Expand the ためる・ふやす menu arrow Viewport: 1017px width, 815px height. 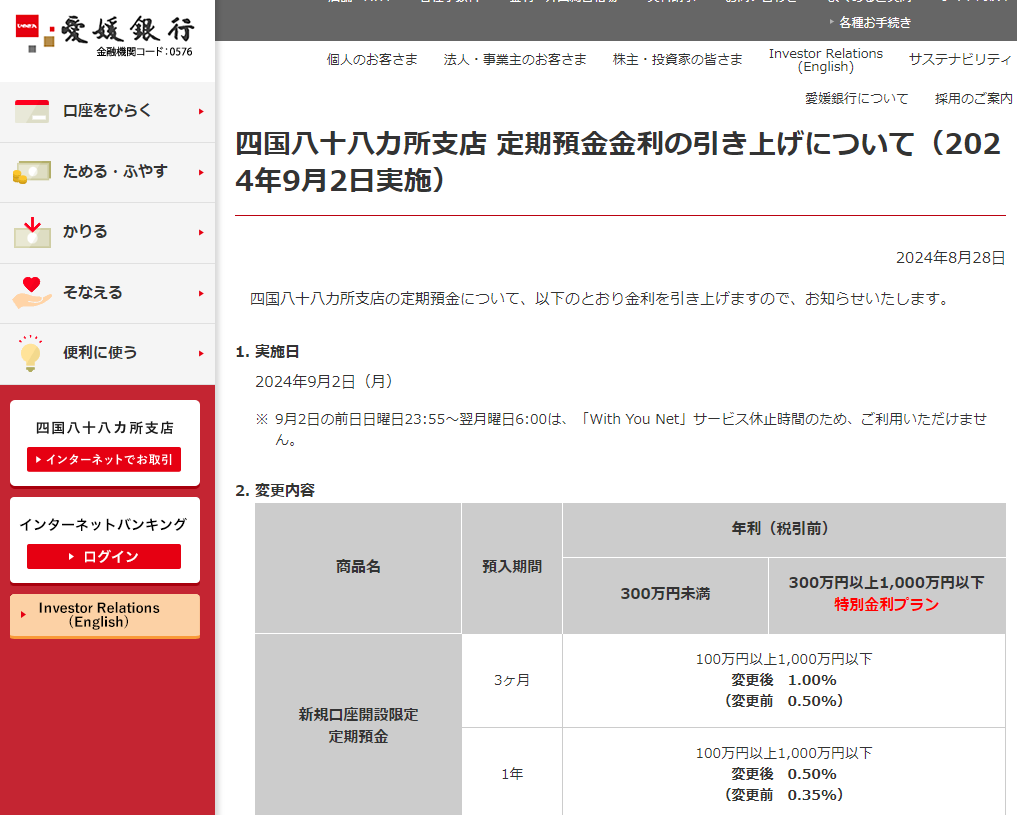click(201, 172)
